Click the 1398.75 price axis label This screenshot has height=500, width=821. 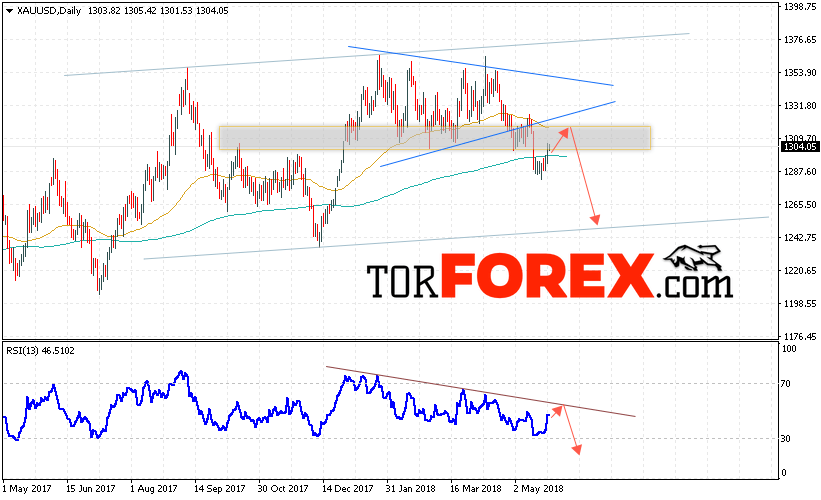800,7
